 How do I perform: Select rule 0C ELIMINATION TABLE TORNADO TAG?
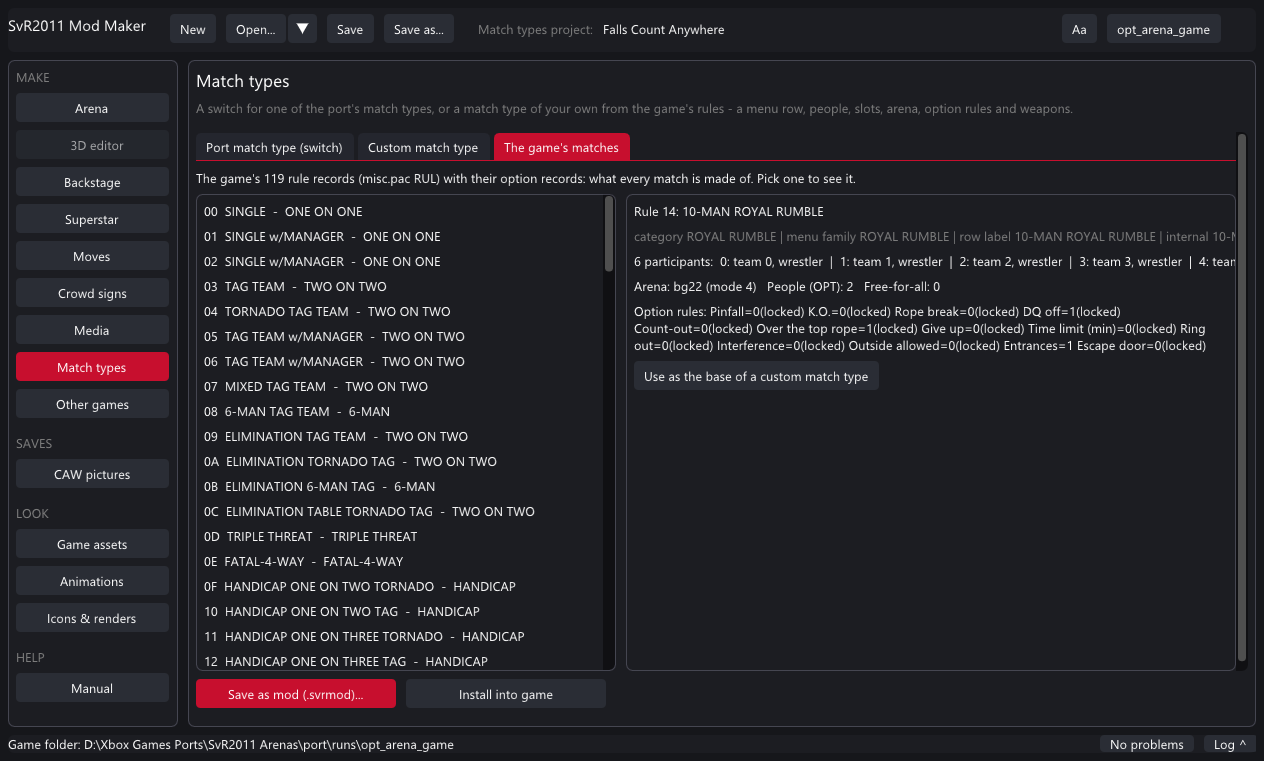tap(400, 511)
